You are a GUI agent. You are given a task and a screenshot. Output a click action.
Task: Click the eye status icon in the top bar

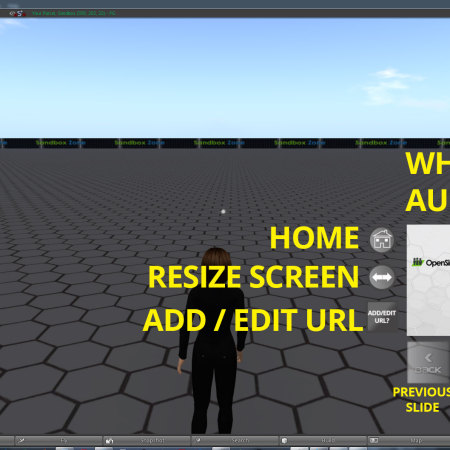point(12,13)
